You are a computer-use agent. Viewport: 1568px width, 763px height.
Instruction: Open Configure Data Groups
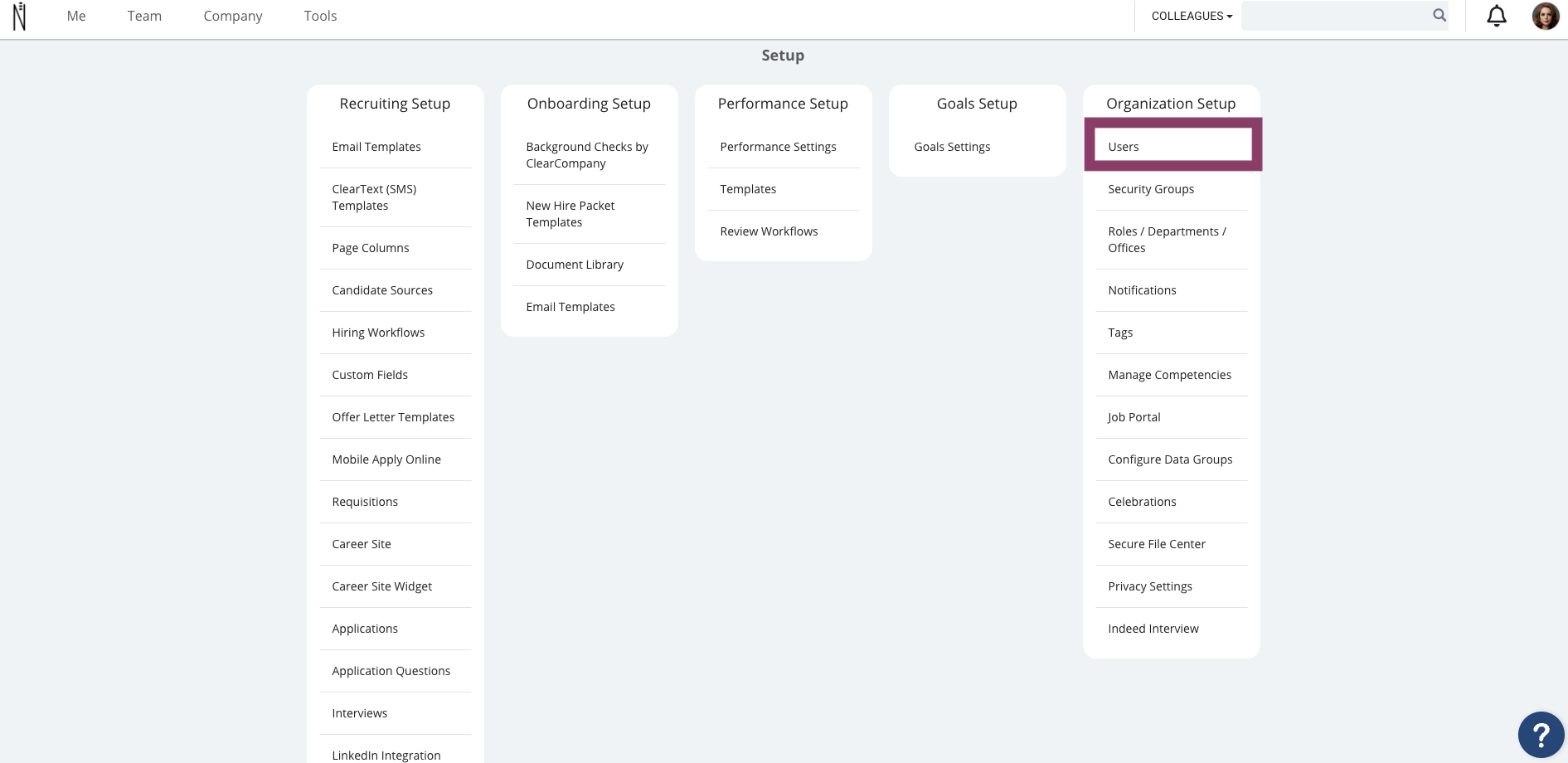tap(1171, 459)
